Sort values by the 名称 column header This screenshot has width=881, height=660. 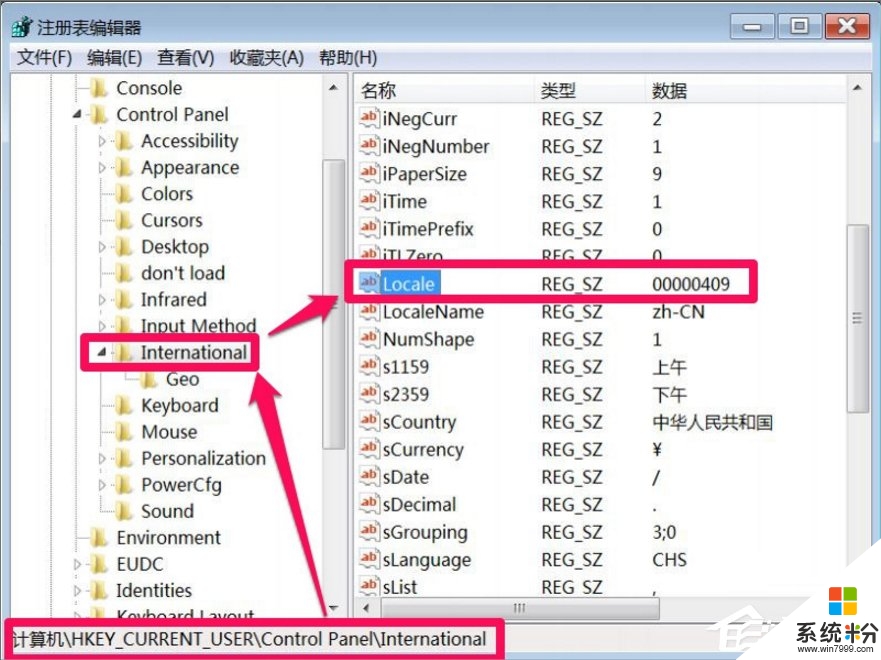coord(380,91)
